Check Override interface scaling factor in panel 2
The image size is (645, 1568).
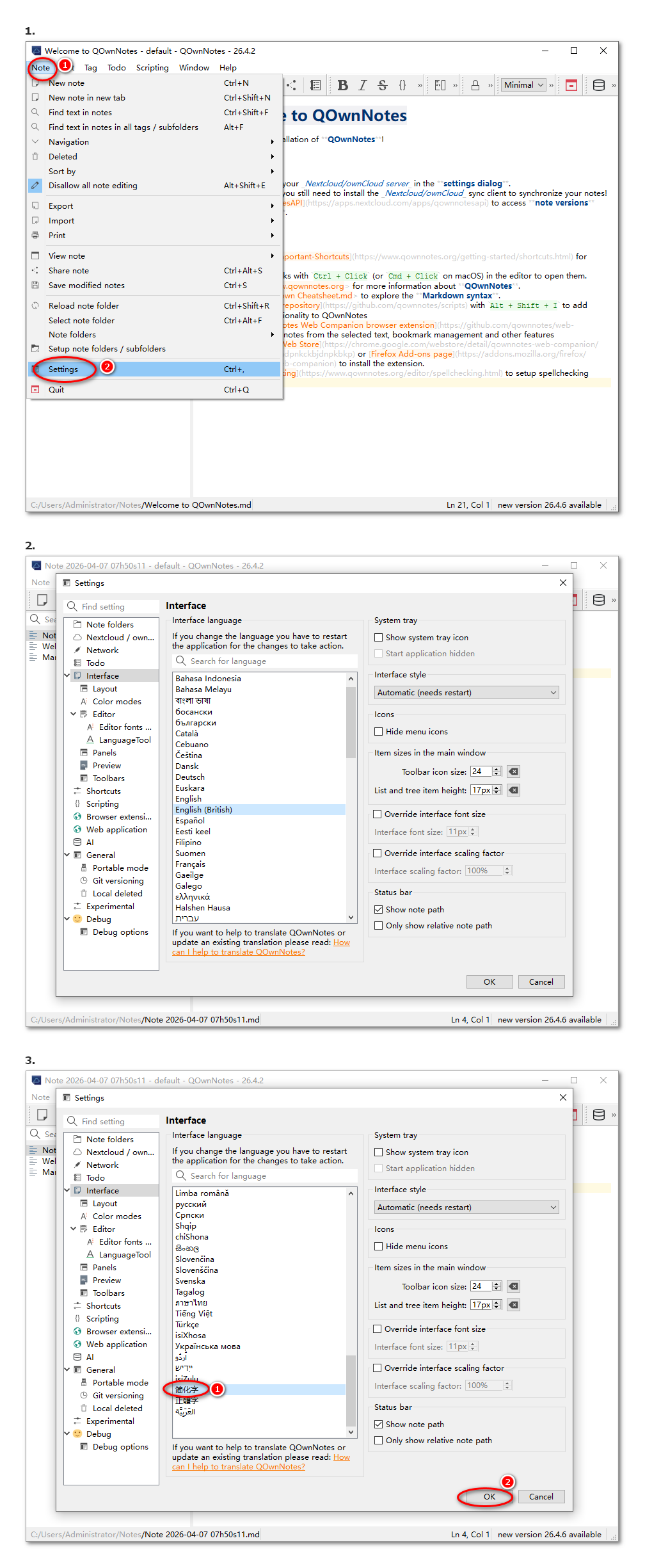click(378, 853)
